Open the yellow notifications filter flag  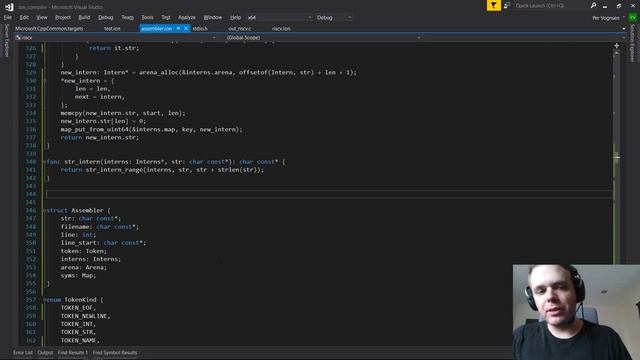coord(493,6)
